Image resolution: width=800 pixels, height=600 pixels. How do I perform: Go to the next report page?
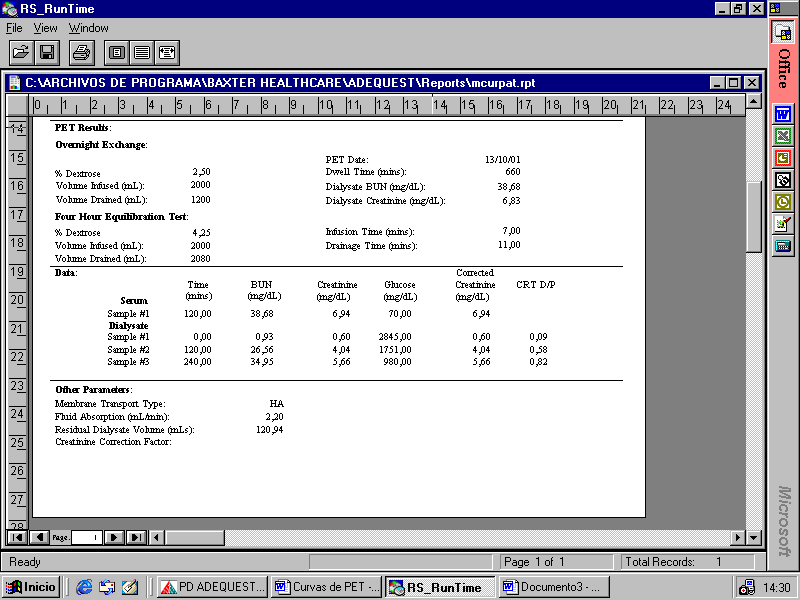coord(114,537)
